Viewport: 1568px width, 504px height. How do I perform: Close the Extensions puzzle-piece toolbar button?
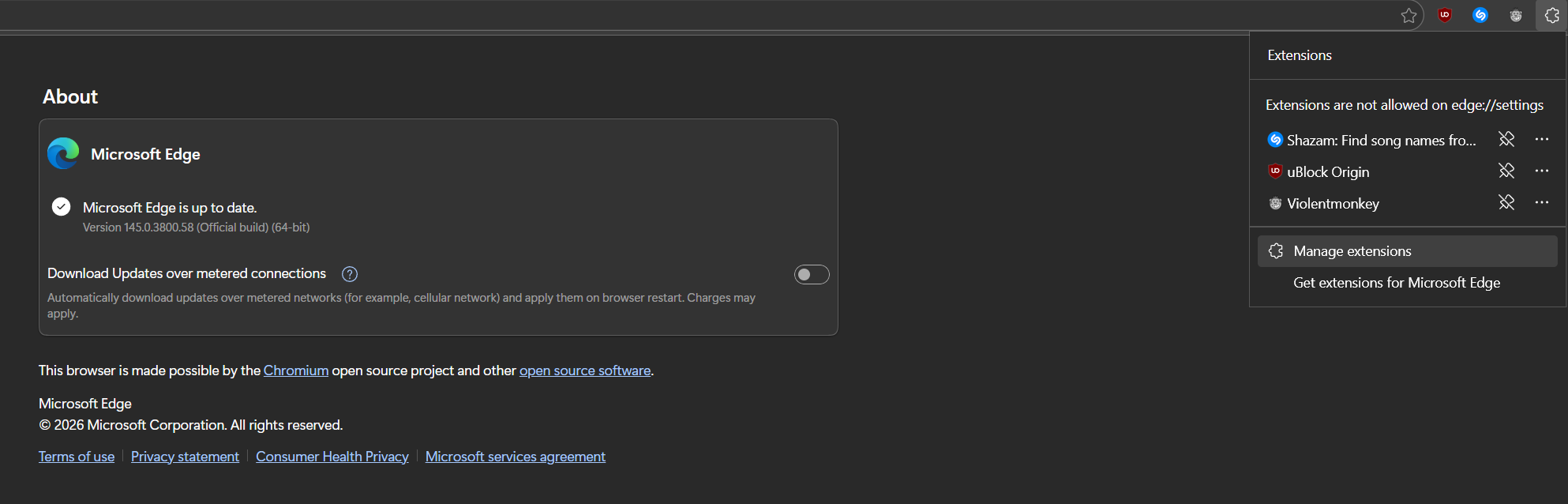click(1551, 16)
